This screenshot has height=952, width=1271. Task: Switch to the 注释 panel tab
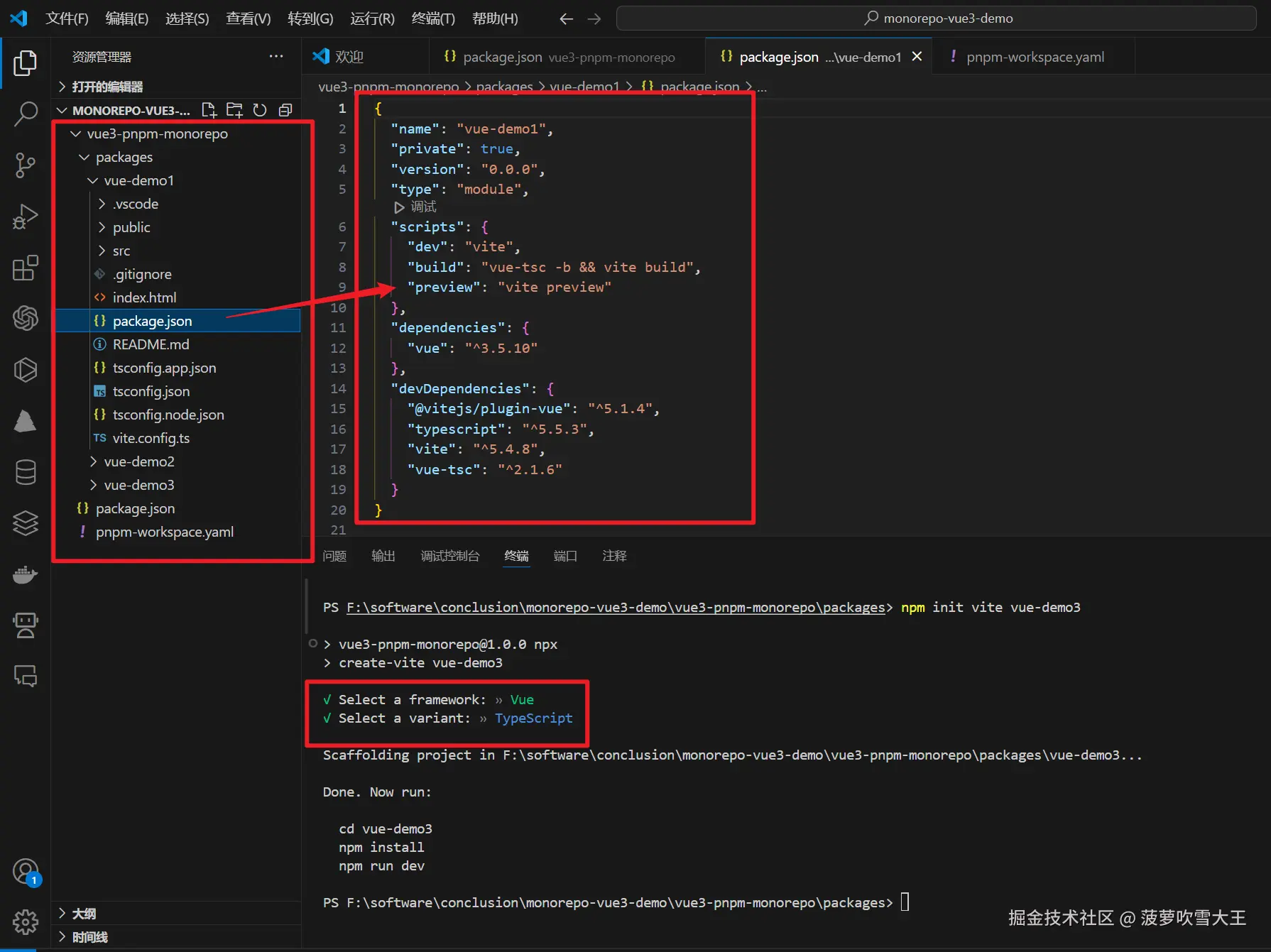614,556
